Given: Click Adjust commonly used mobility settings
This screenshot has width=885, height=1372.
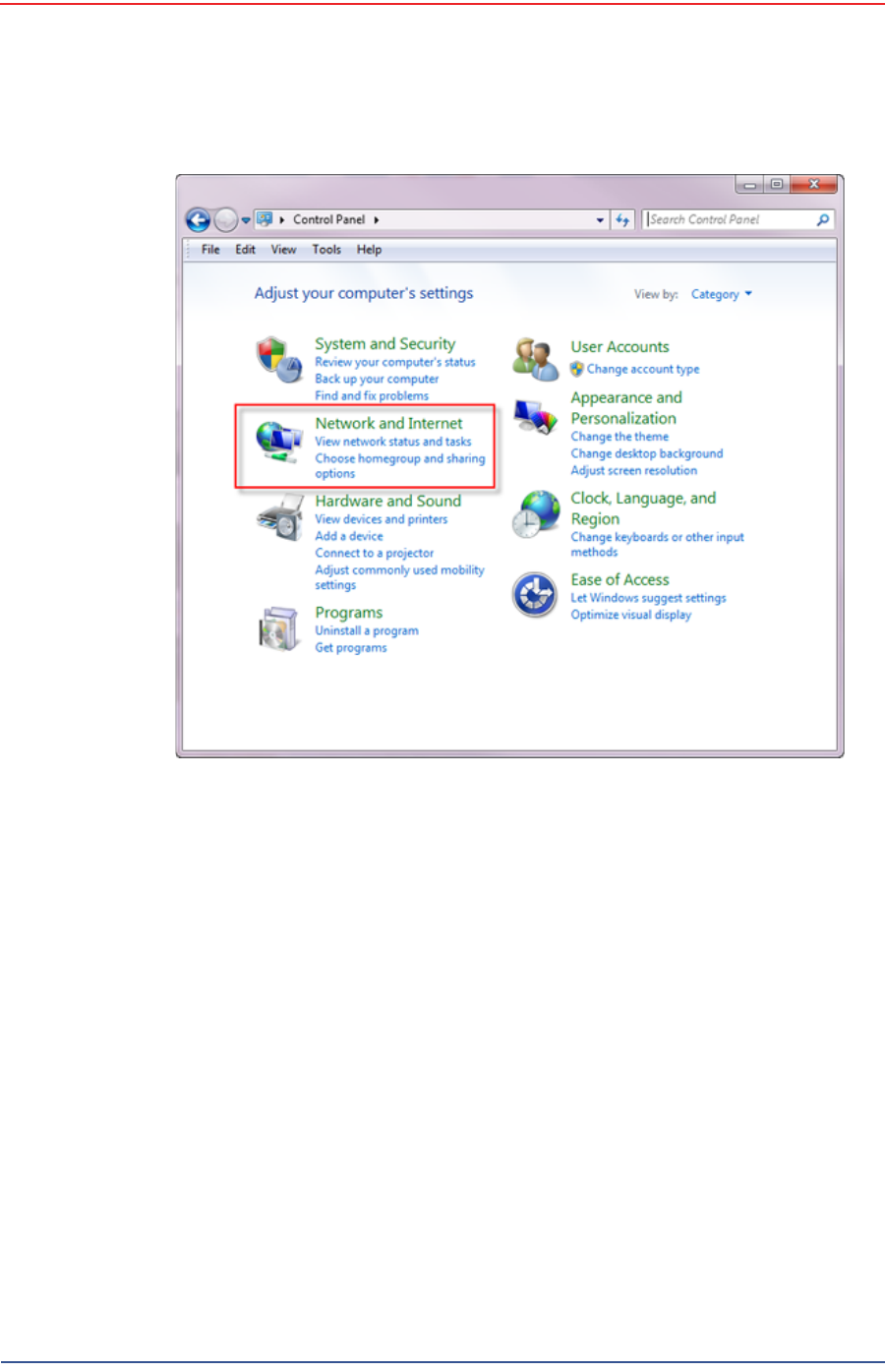Looking at the screenshot, I should [x=399, y=577].
